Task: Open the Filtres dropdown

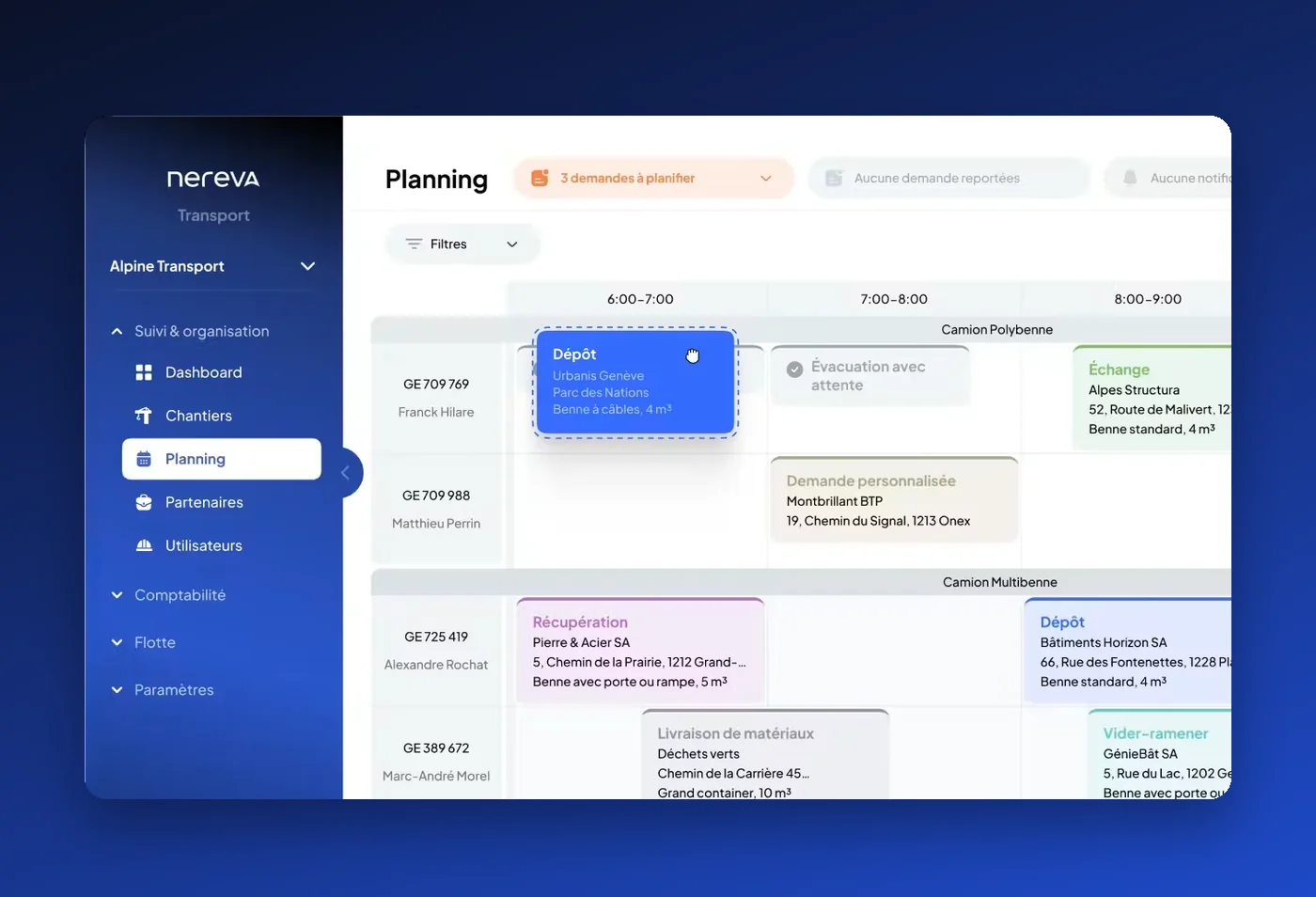Action: (x=462, y=244)
